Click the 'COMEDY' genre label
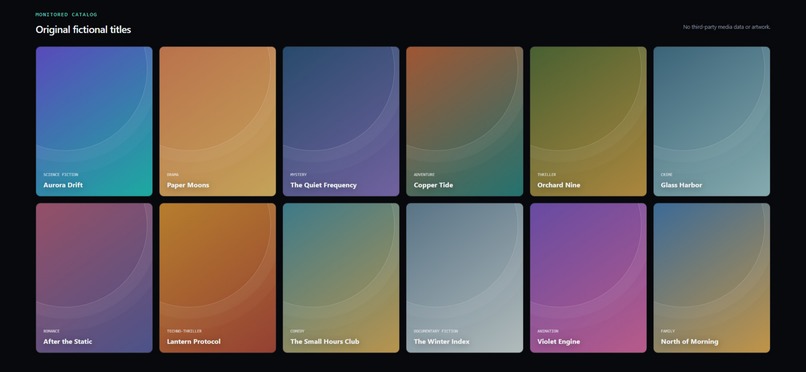Image resolution: width=806 pixels, height=372 pixels. [x=298, y=331]
